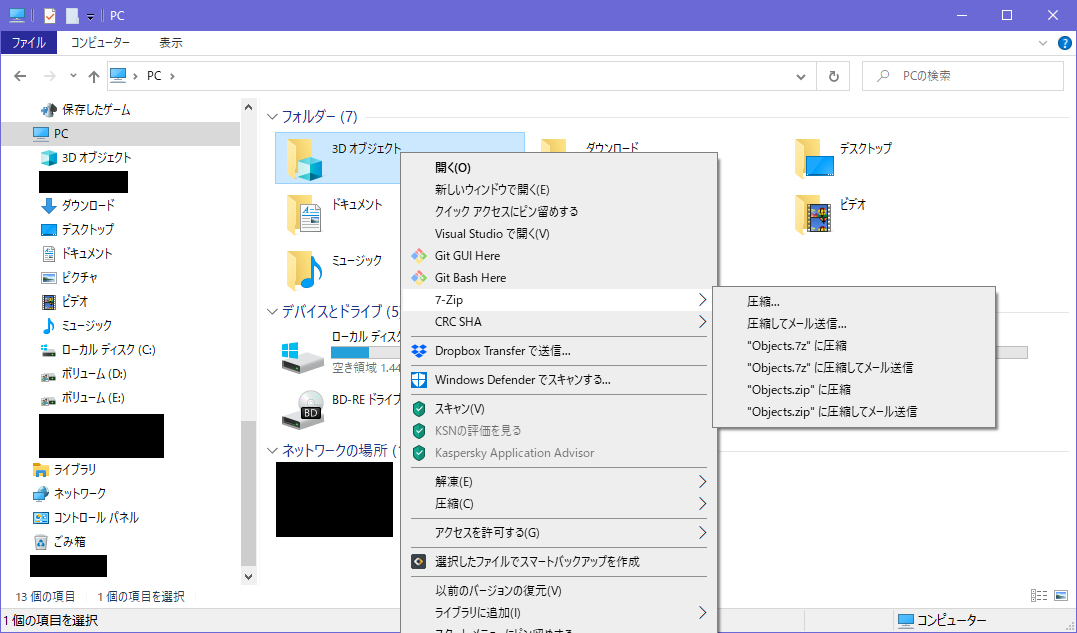This screenshot has width=1077, height=633.
Task: Select the ローカル ディスク drive icon
Action: pos(302,357)
